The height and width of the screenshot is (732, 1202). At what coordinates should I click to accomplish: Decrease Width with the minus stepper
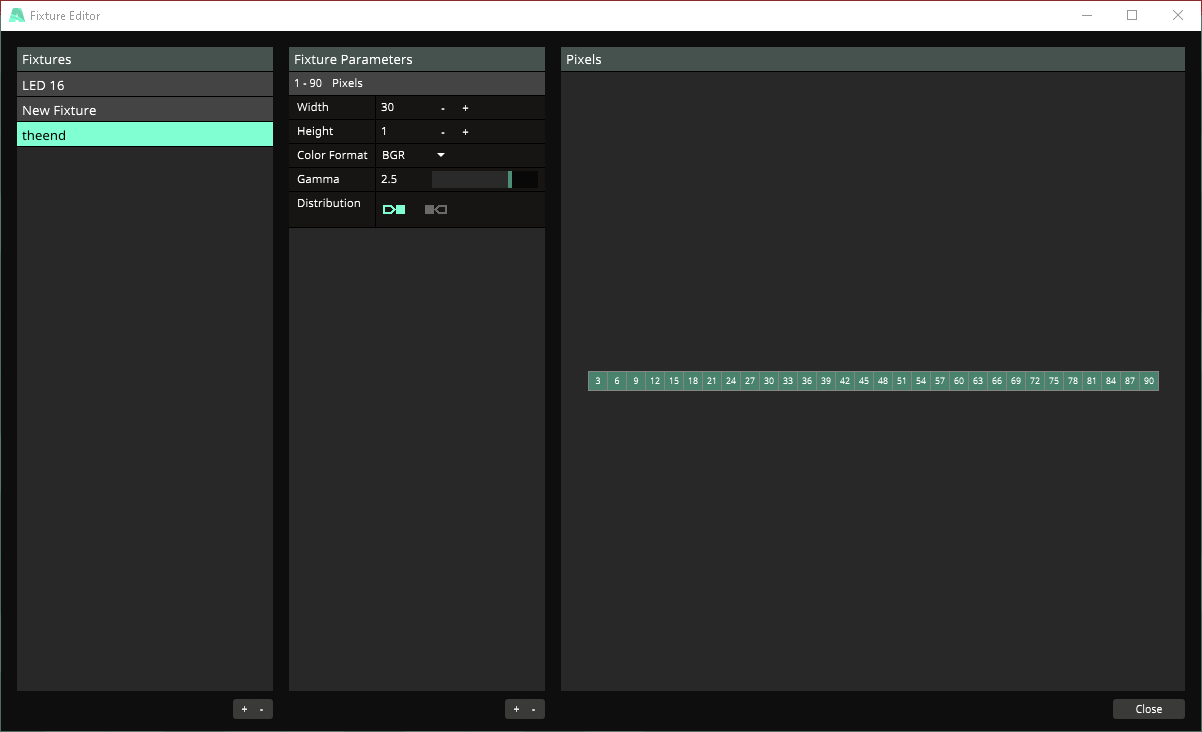(x=443, y=108)
